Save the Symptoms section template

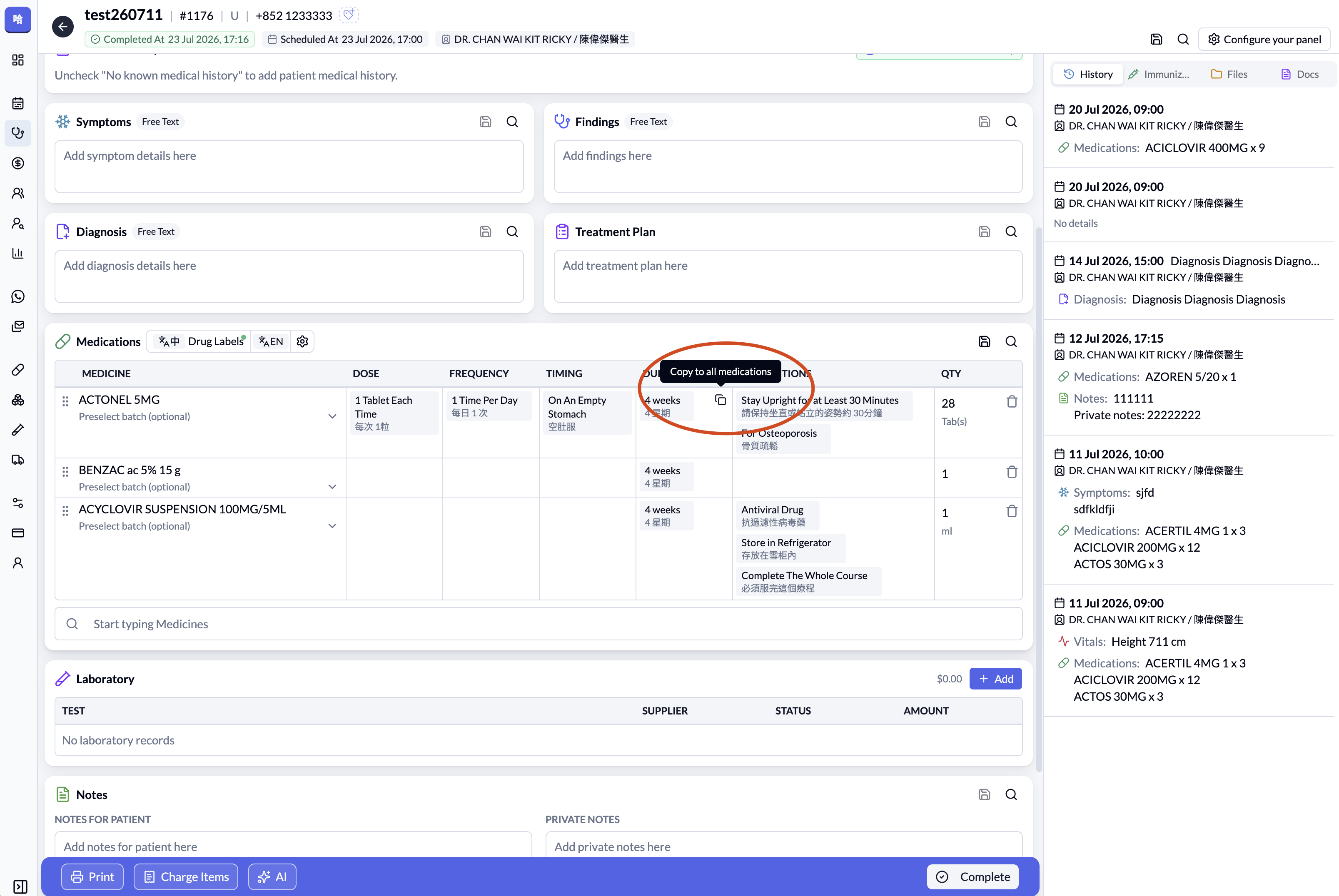click(x=485, y=122)
